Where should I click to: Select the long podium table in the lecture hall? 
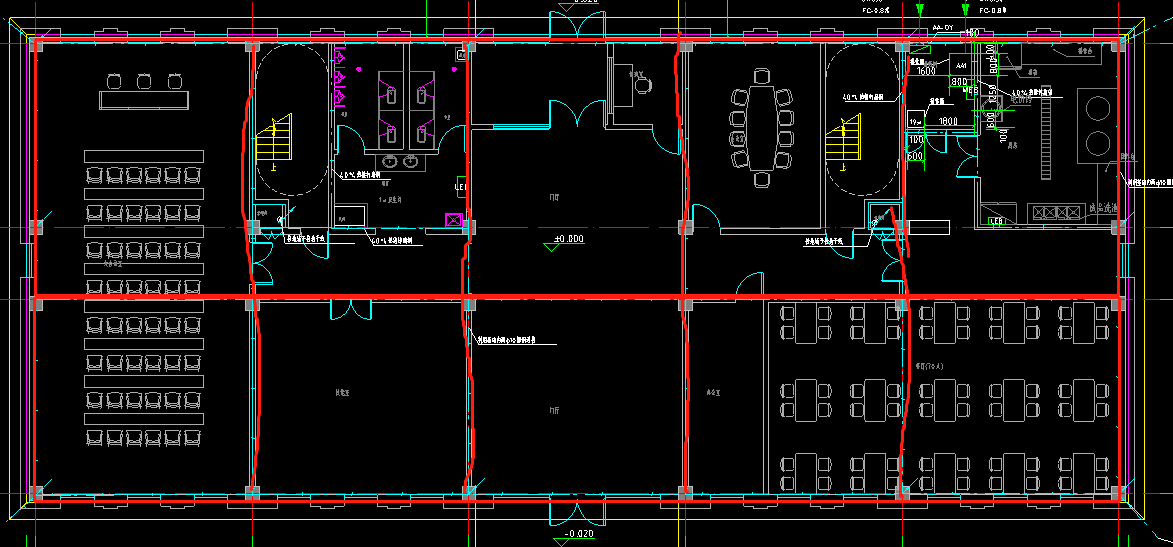[144, 99]
